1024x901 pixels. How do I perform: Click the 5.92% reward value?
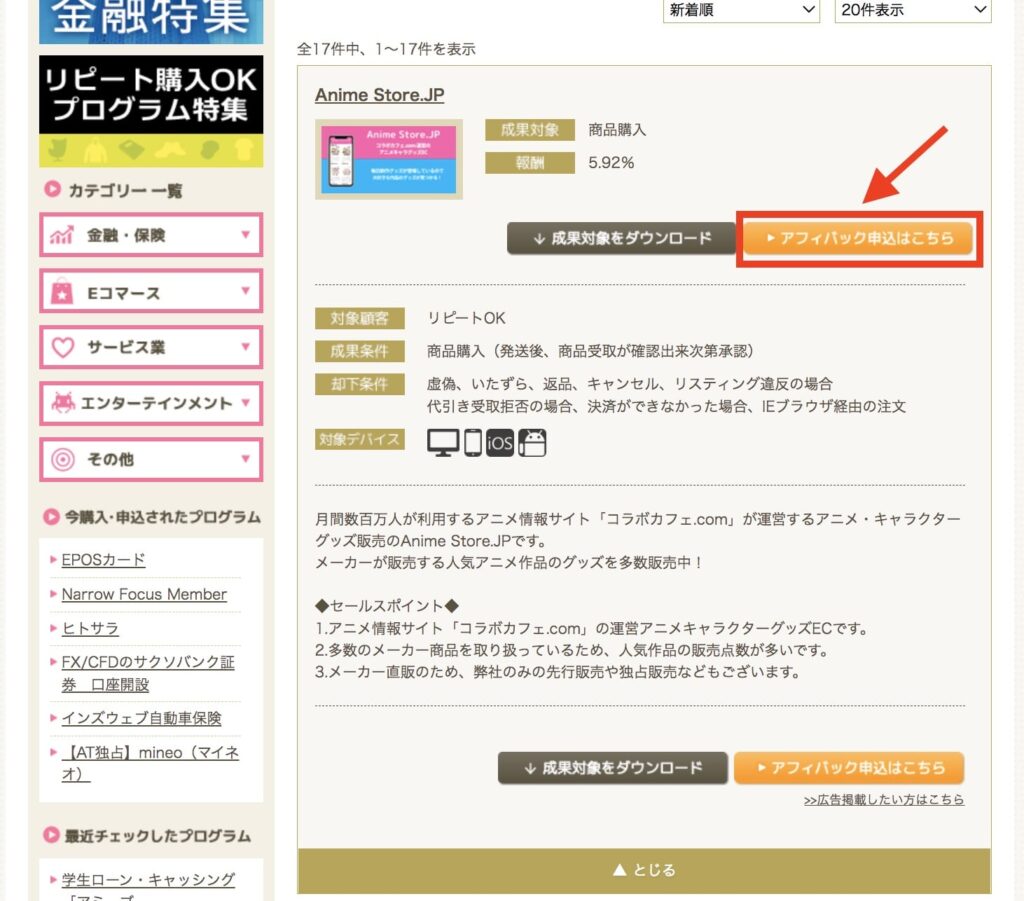pos(611,163)
